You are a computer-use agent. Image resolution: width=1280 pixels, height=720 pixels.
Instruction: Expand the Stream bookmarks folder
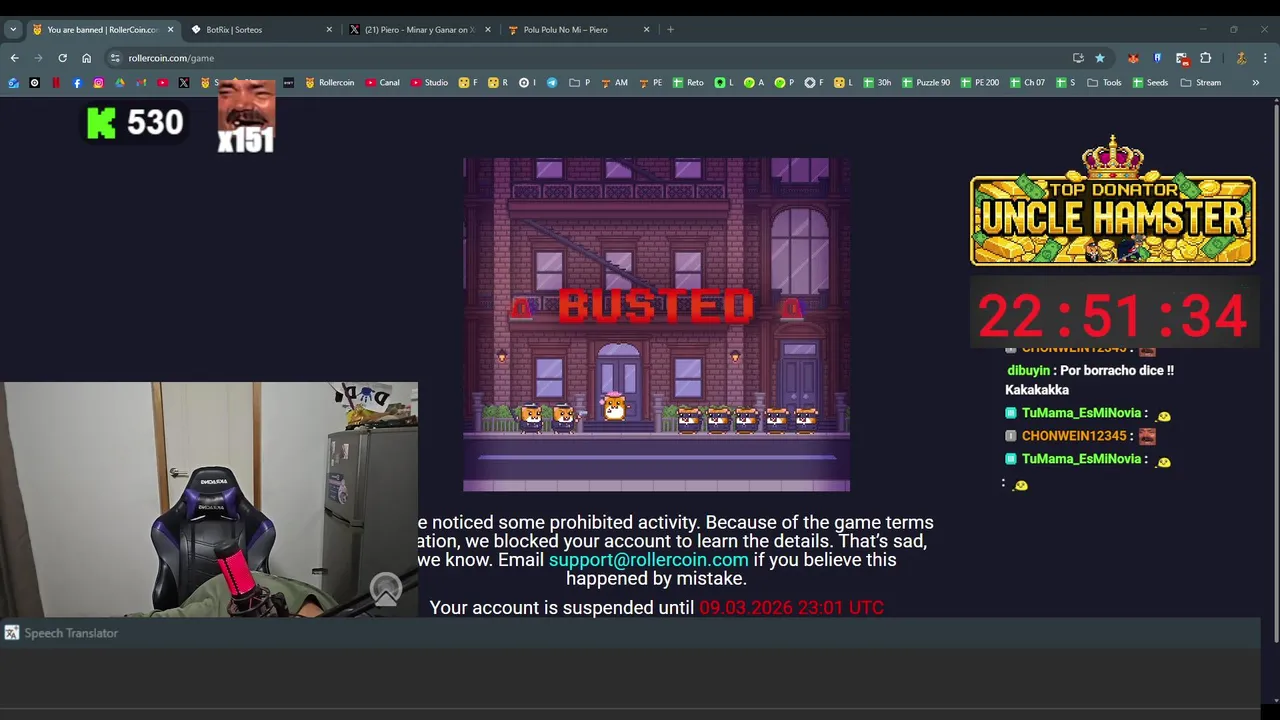click(1201, 83)
